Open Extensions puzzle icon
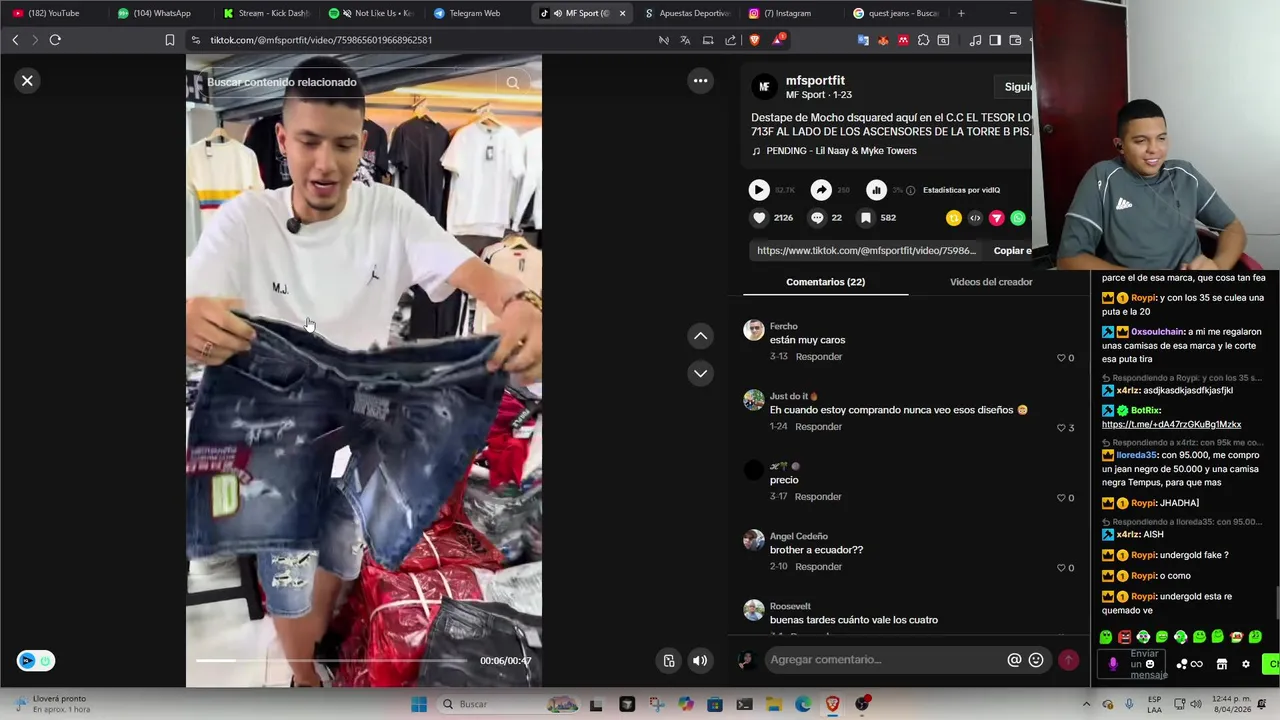 pos(923,40)
